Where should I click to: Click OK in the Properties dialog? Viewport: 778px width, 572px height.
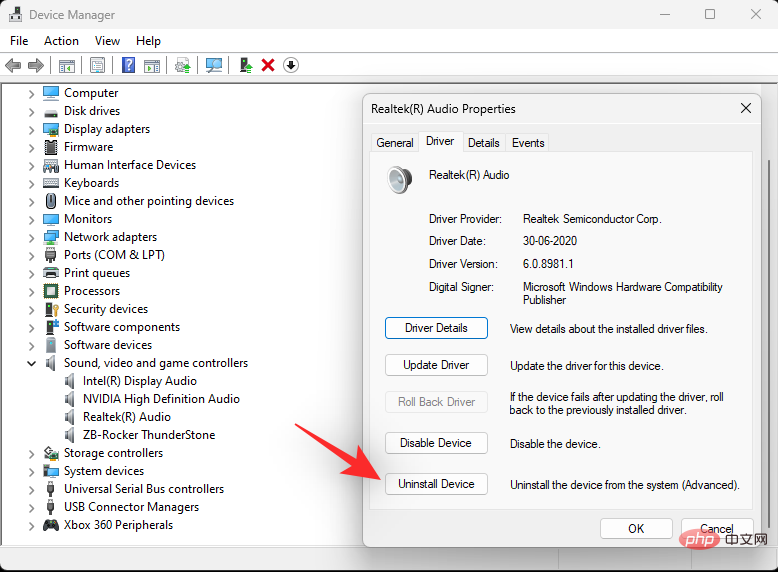point(636,529)
